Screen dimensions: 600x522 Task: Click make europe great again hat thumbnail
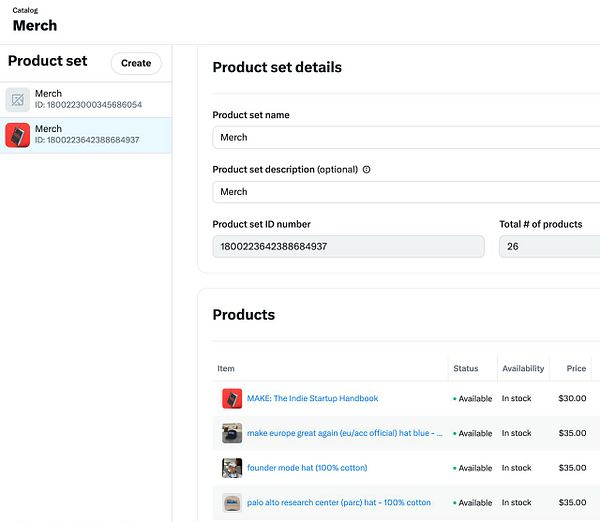[x=232, y=433]
